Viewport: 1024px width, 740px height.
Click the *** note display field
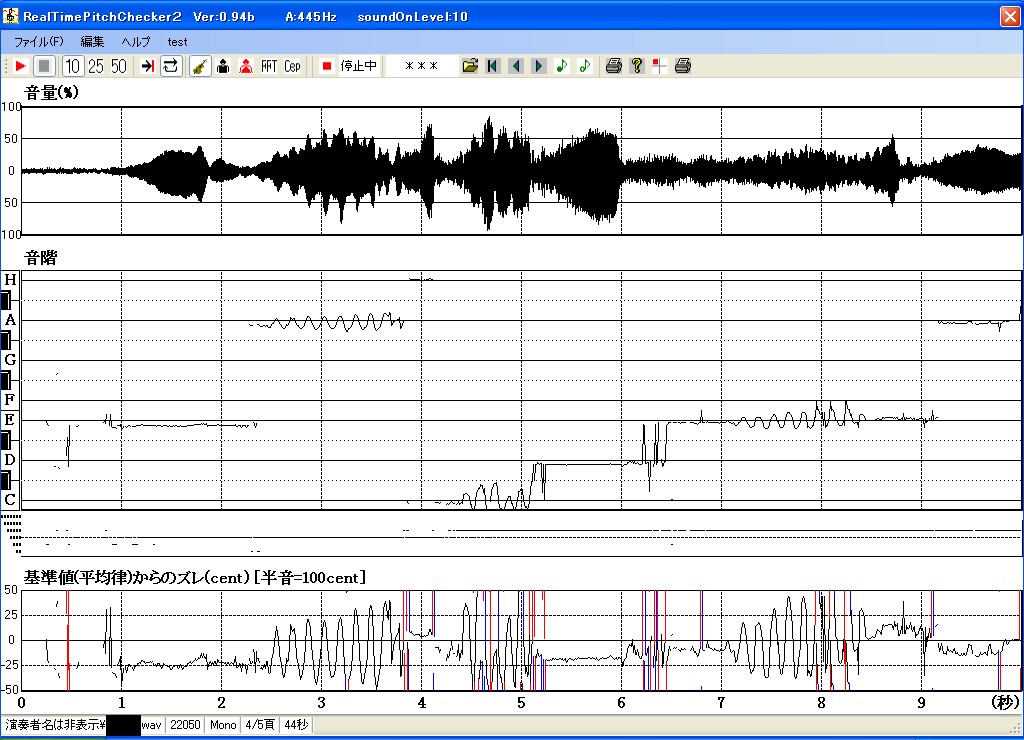pos(421,66)
